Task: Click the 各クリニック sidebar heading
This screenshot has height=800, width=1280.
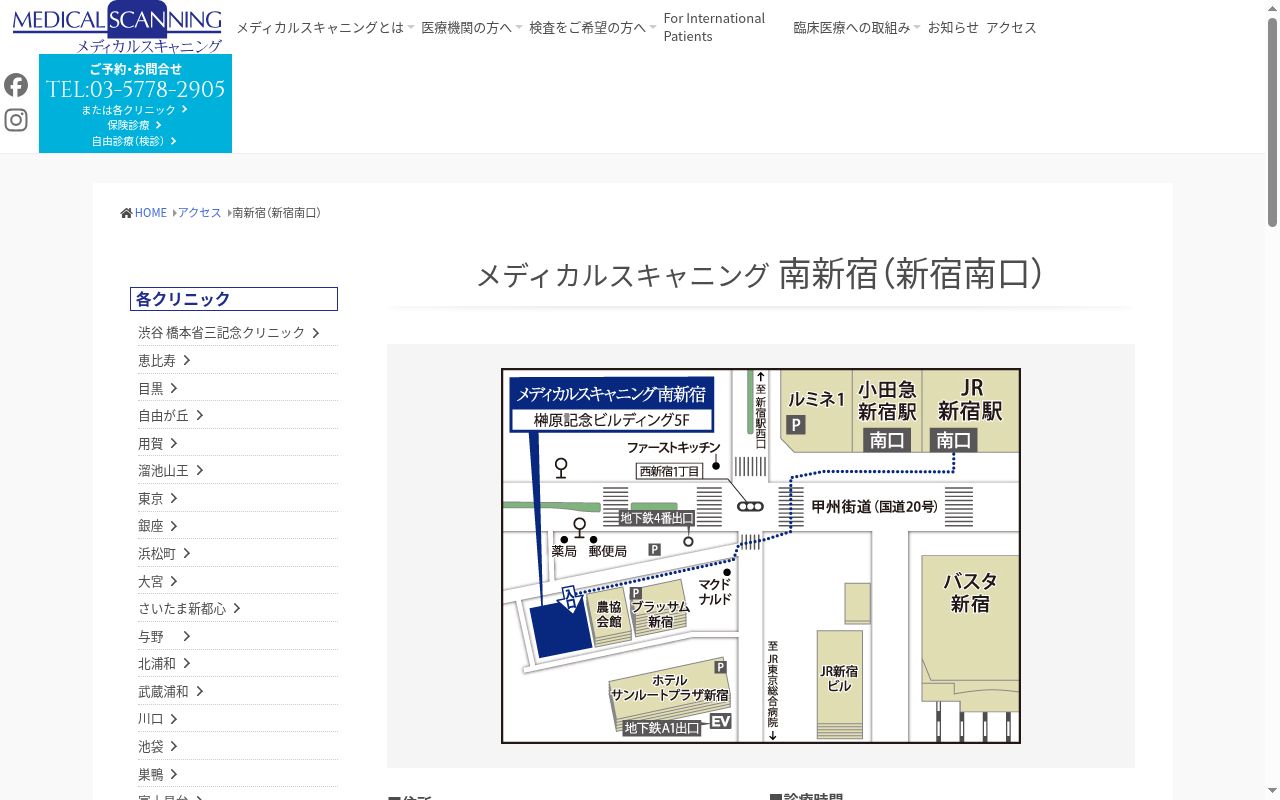Action: click(234, 299)
